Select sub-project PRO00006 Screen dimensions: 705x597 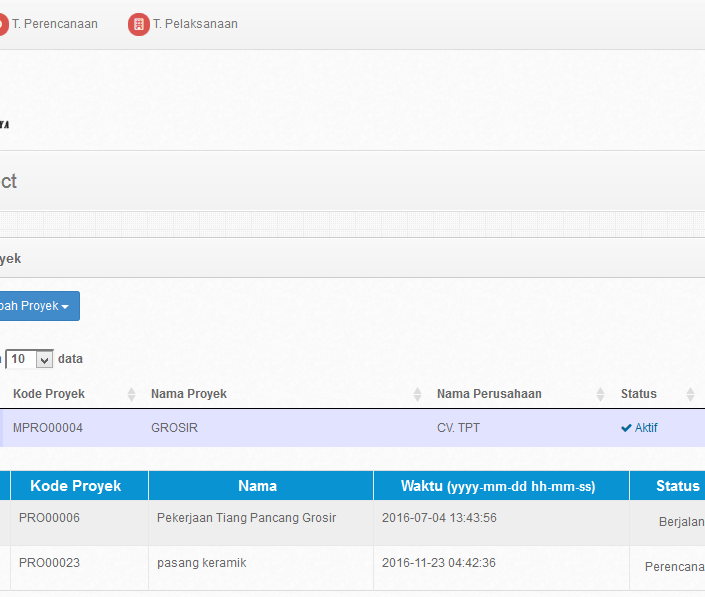click(49, 518)
